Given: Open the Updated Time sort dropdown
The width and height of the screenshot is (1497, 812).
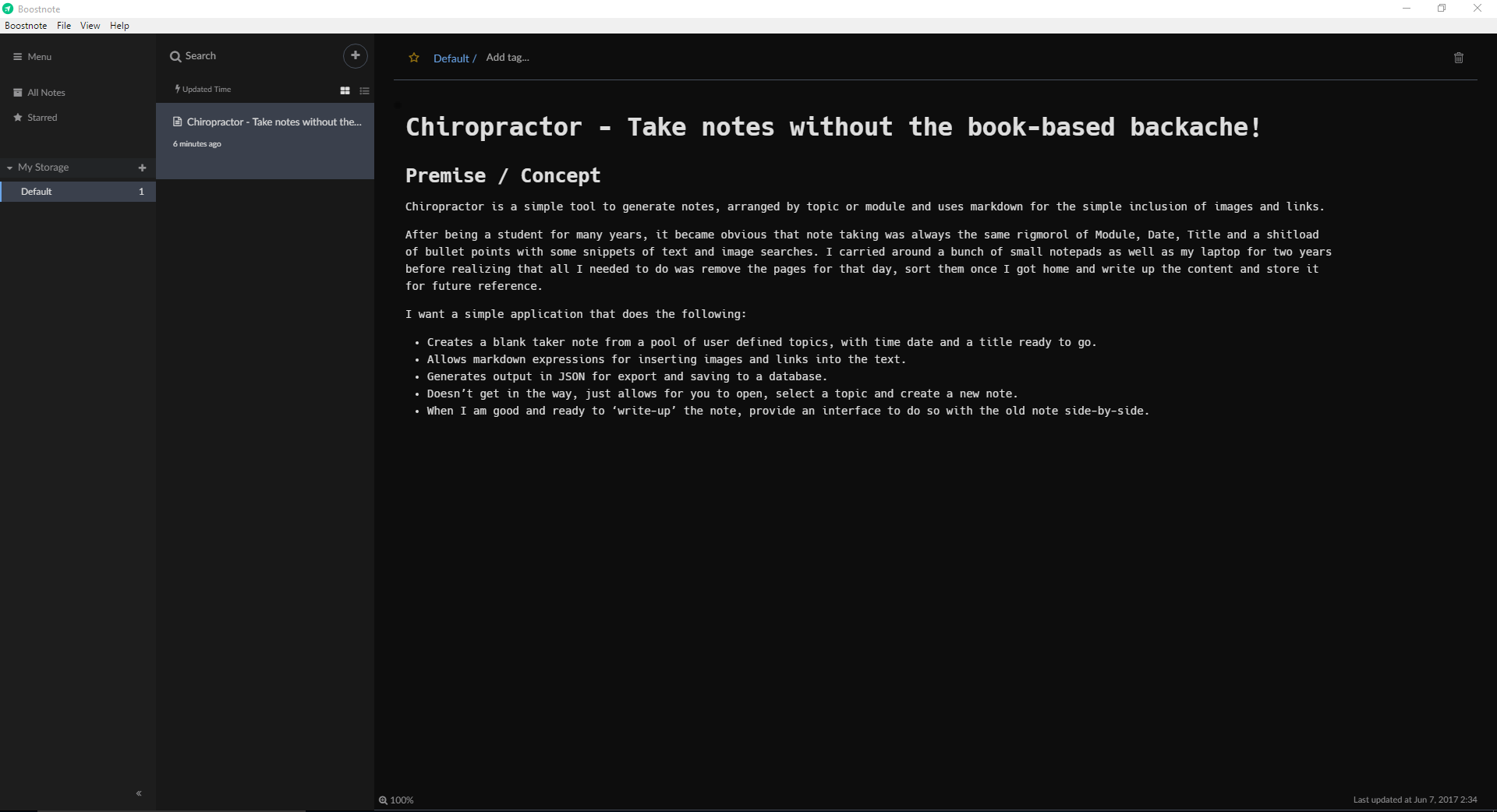Looking at the screenshot, I should click(203, 90).
